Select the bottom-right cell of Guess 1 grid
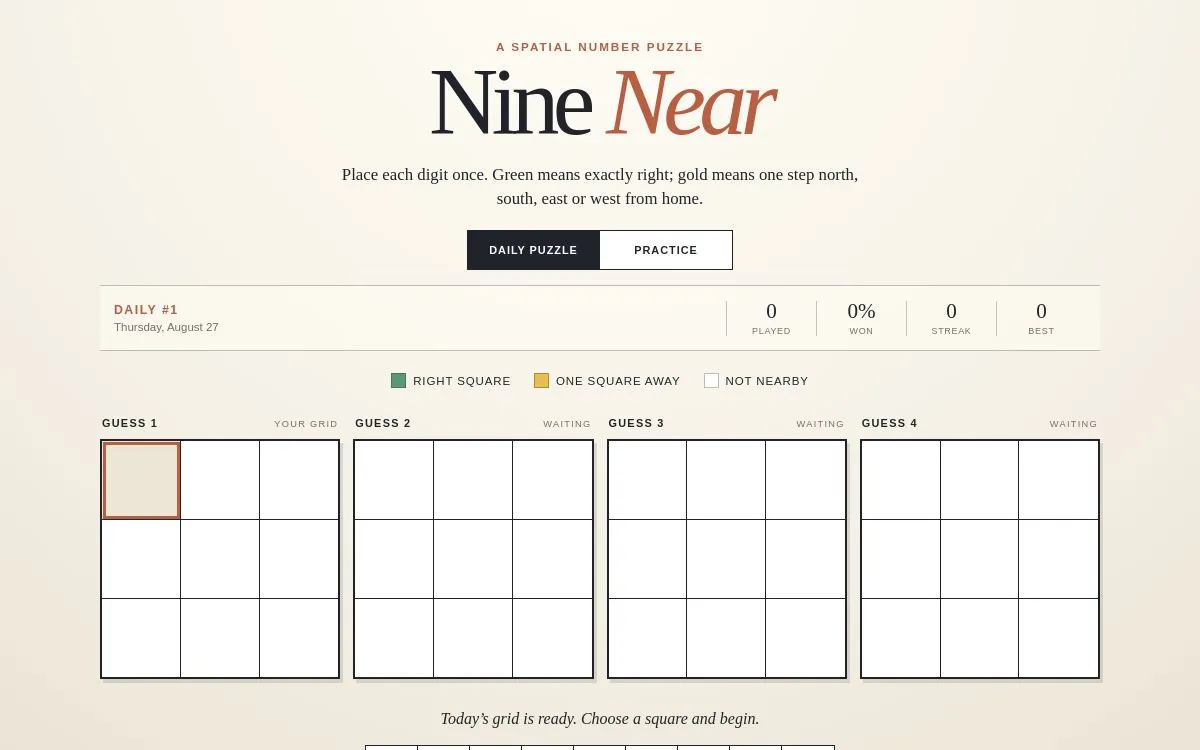The image size is (1200, 750). [x=299, y=638]
